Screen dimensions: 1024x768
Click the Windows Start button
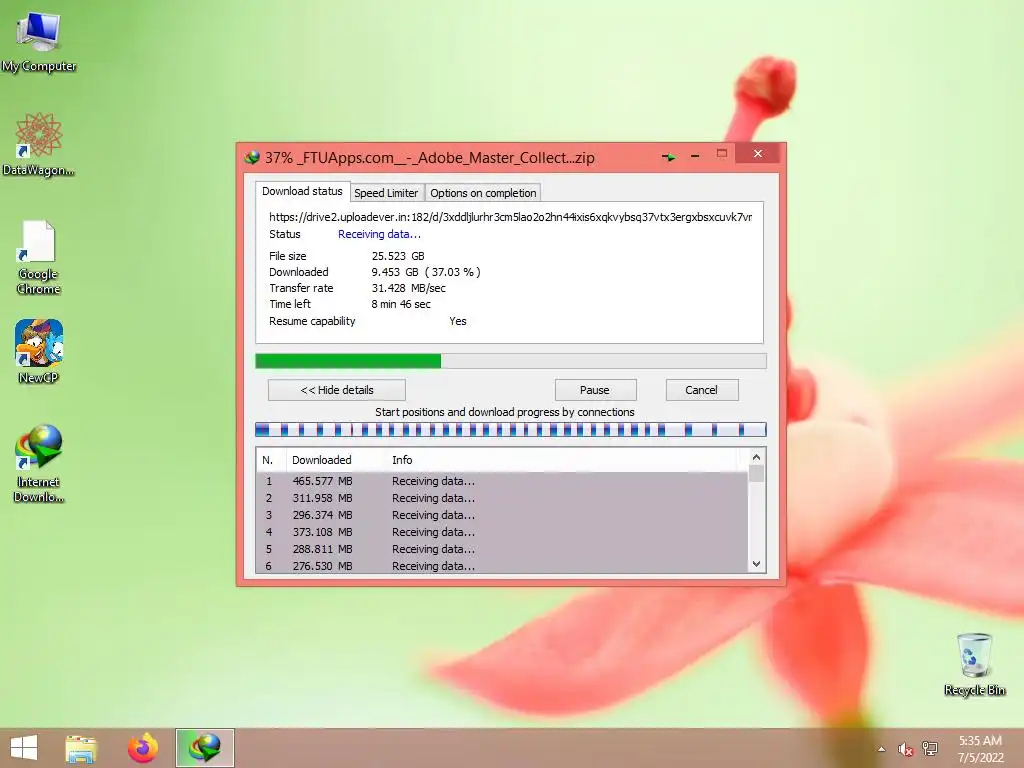(x=24, y=748)
